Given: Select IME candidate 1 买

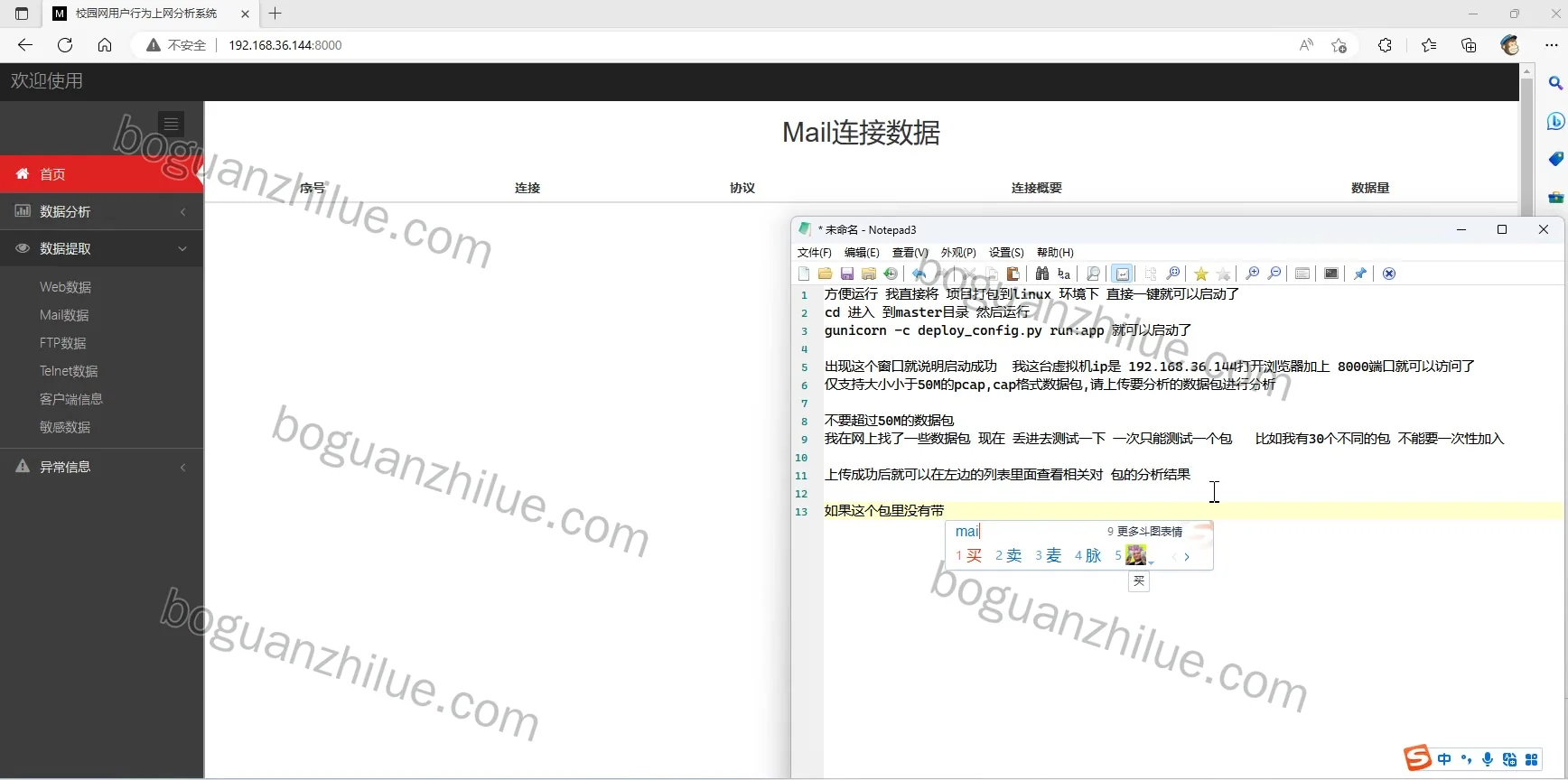Looking at the screenshot, I should tap(968, 555).
